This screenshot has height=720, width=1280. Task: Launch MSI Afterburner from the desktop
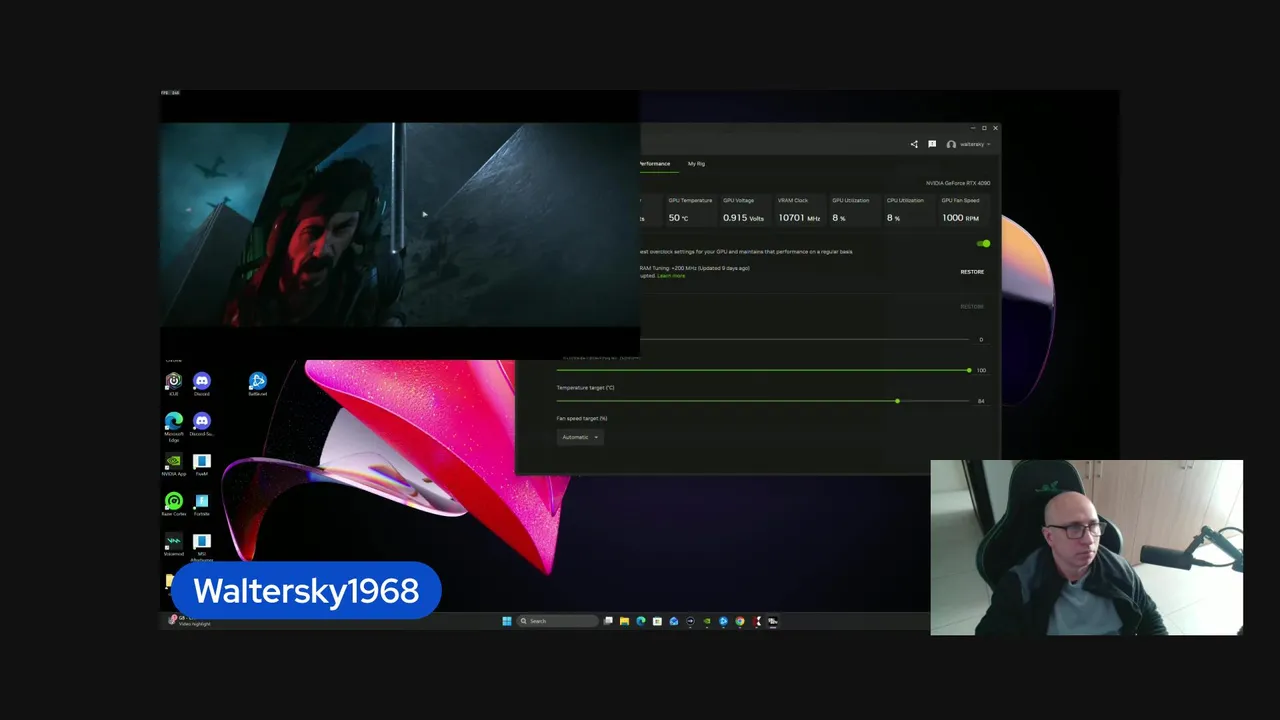202,546
